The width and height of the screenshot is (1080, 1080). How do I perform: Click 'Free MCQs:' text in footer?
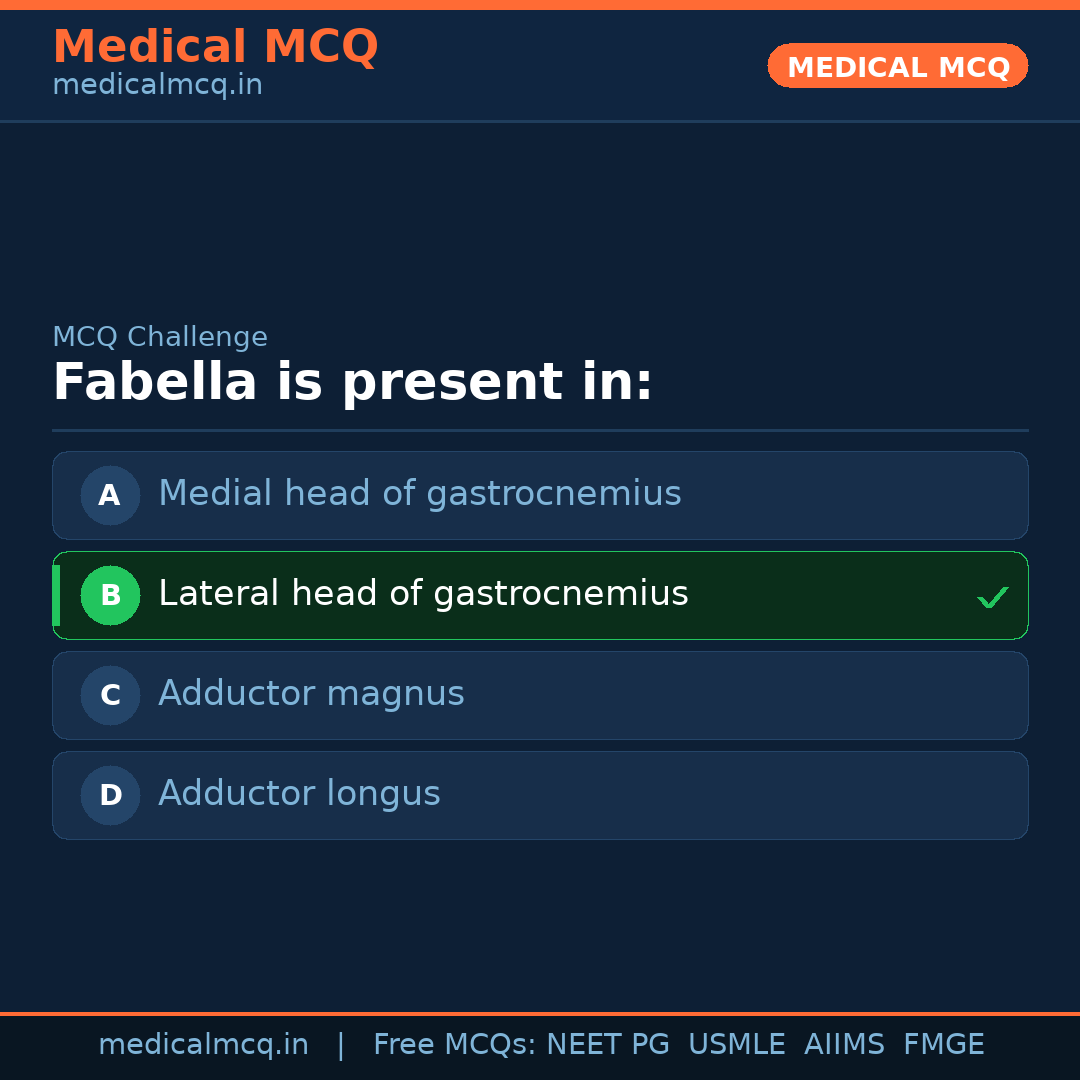455,1045
